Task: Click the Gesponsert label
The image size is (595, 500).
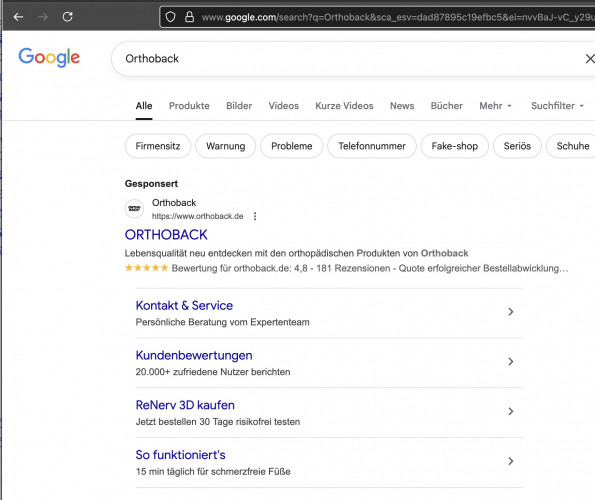Action: (x=151, y=184)
